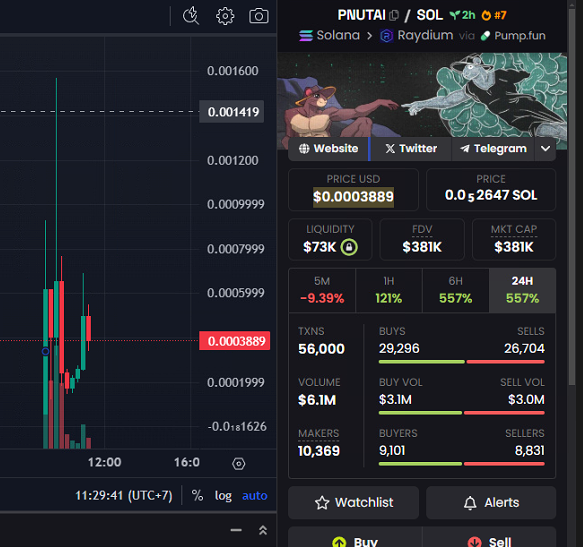Toggle percent scale on chart

(x=197, y=495)
